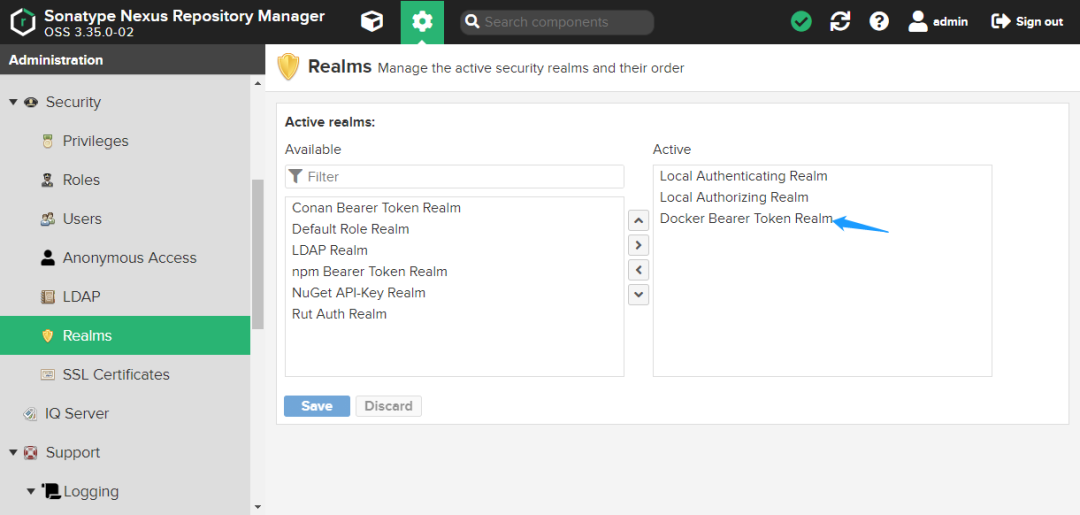Click the LDAP book icon

(x=48, y=297)
